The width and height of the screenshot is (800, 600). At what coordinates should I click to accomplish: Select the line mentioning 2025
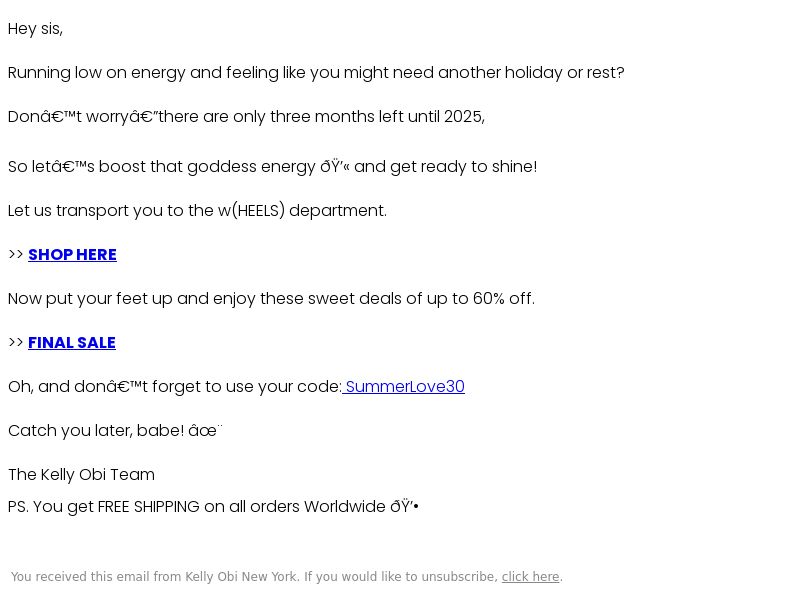click(246, 117)
